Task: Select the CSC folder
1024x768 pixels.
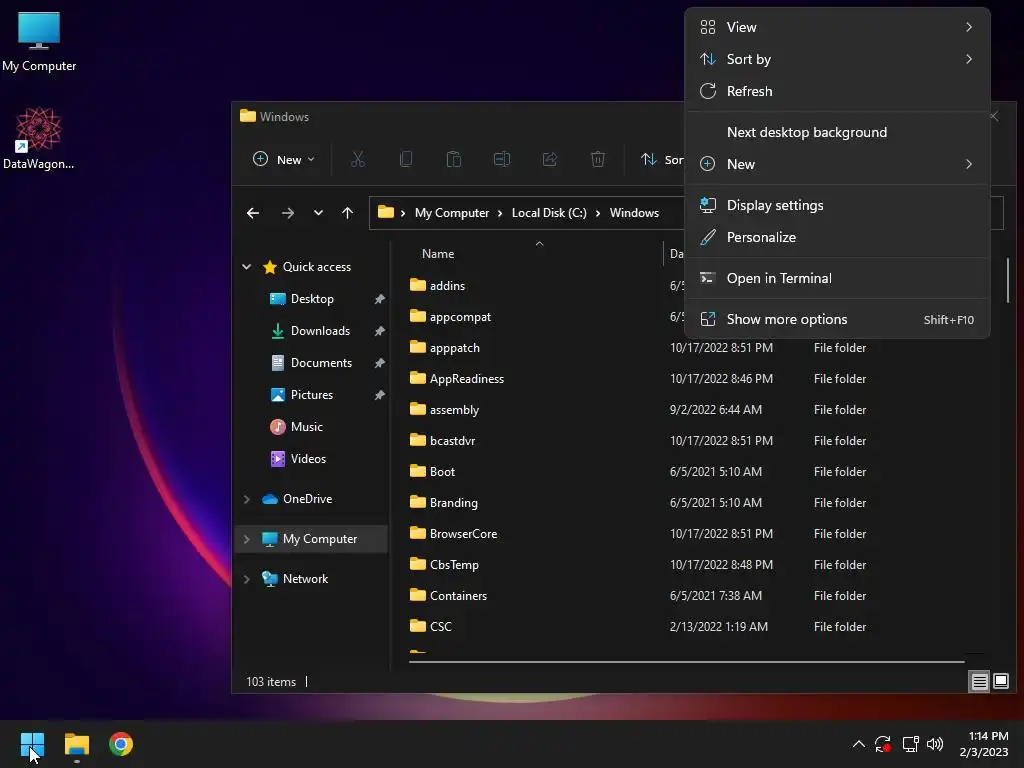Action: coord(441,627)
